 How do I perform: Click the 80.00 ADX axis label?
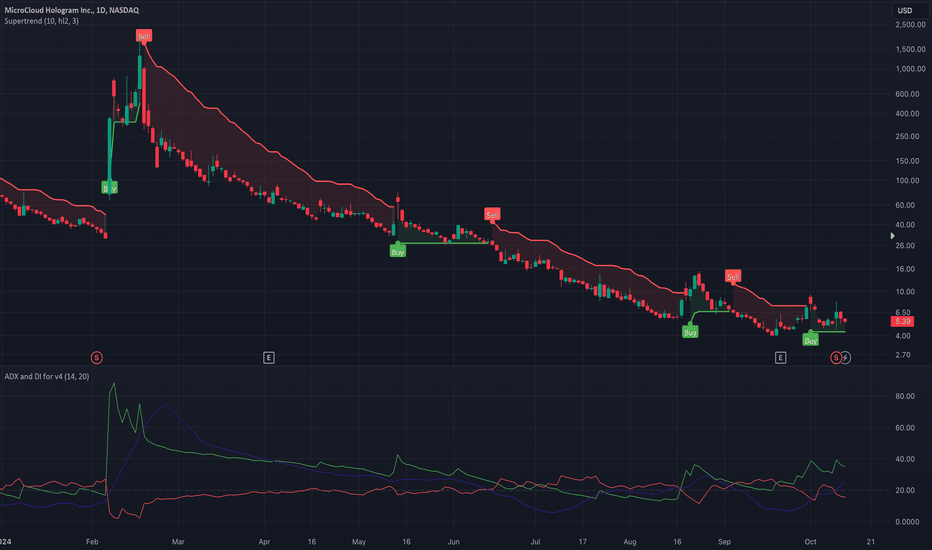905,396
